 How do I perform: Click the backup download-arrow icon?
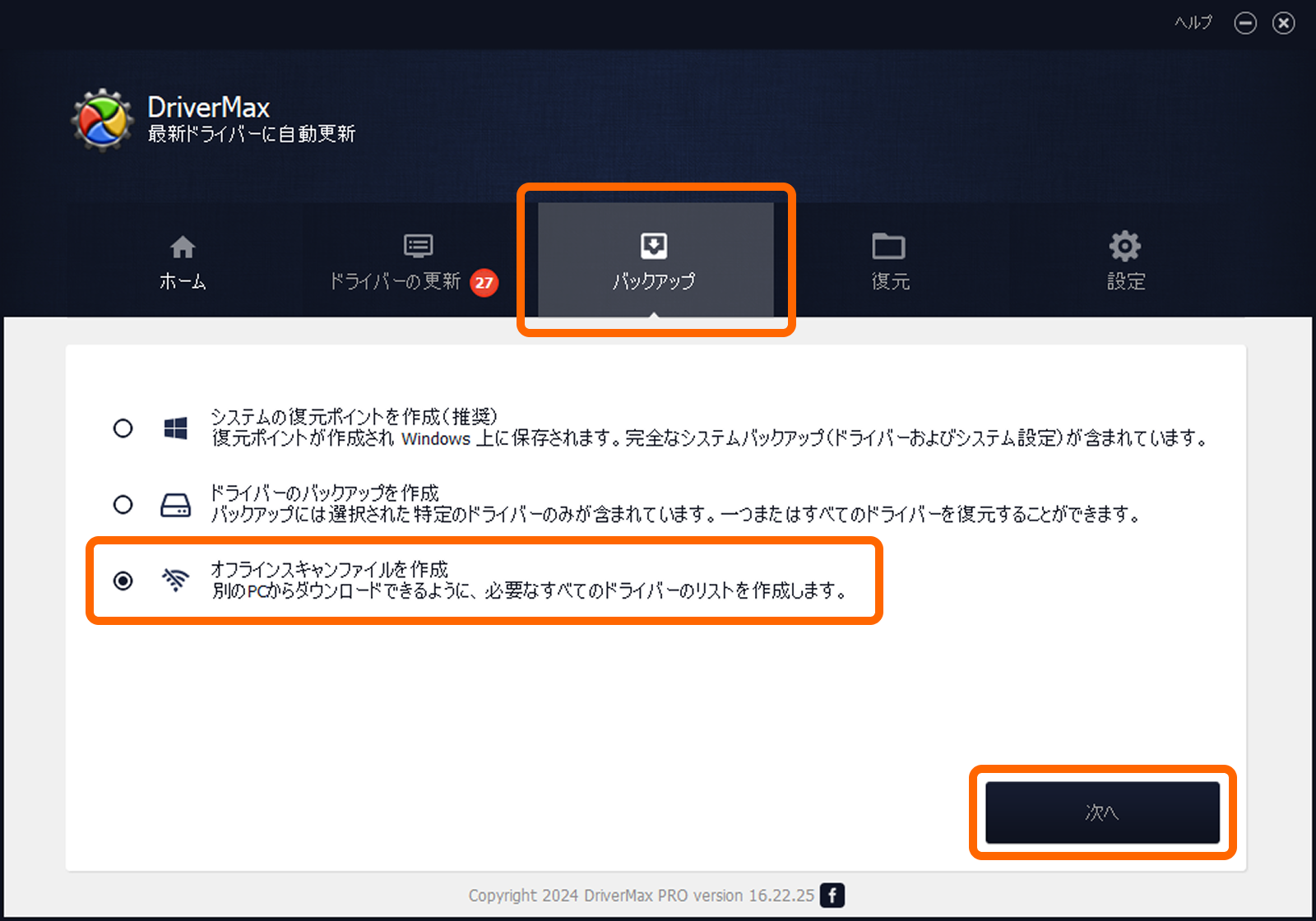tap(654, 246)
